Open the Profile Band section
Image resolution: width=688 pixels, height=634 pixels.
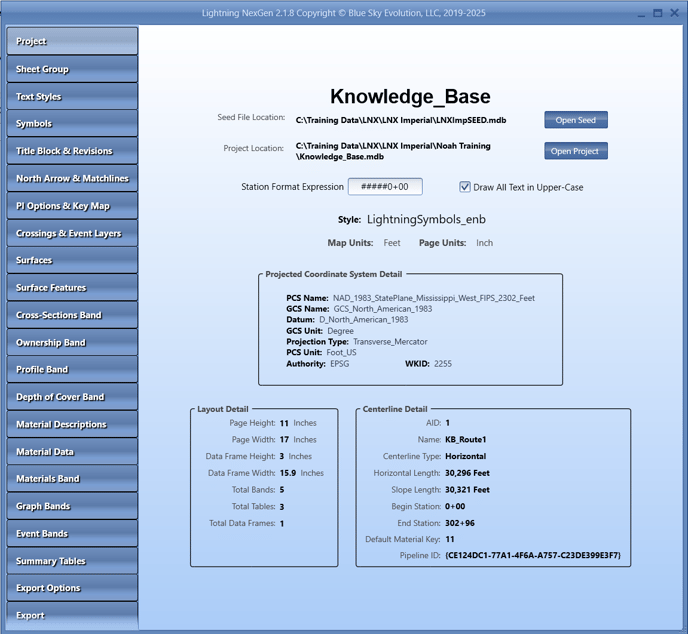(x=72, y=369)
